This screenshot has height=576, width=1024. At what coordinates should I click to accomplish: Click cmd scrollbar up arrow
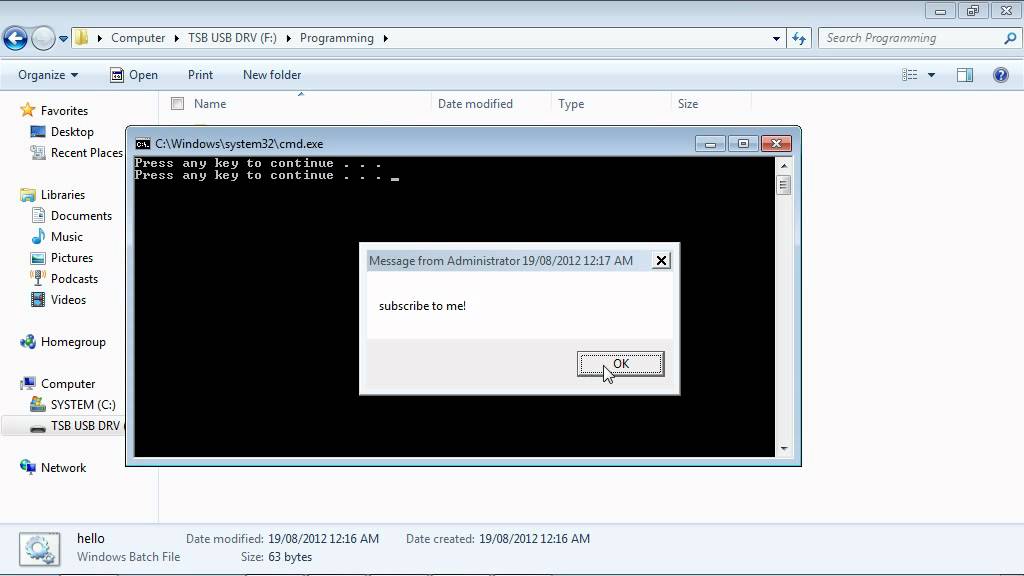tap(784, 165)
